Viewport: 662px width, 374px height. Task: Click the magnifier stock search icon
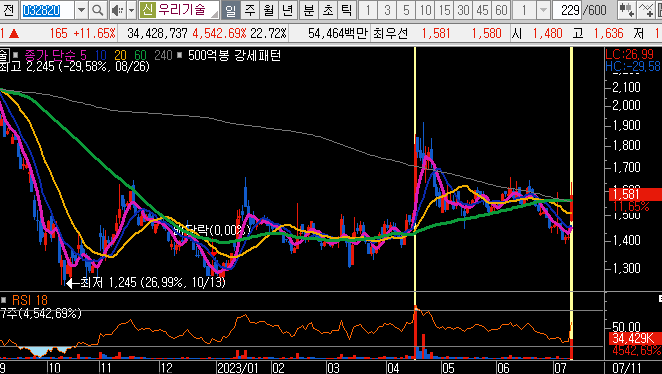tap(98, 10)
